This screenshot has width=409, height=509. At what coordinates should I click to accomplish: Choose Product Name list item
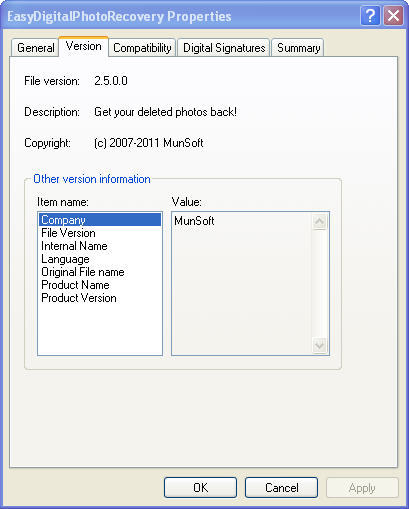click(100, 285)
